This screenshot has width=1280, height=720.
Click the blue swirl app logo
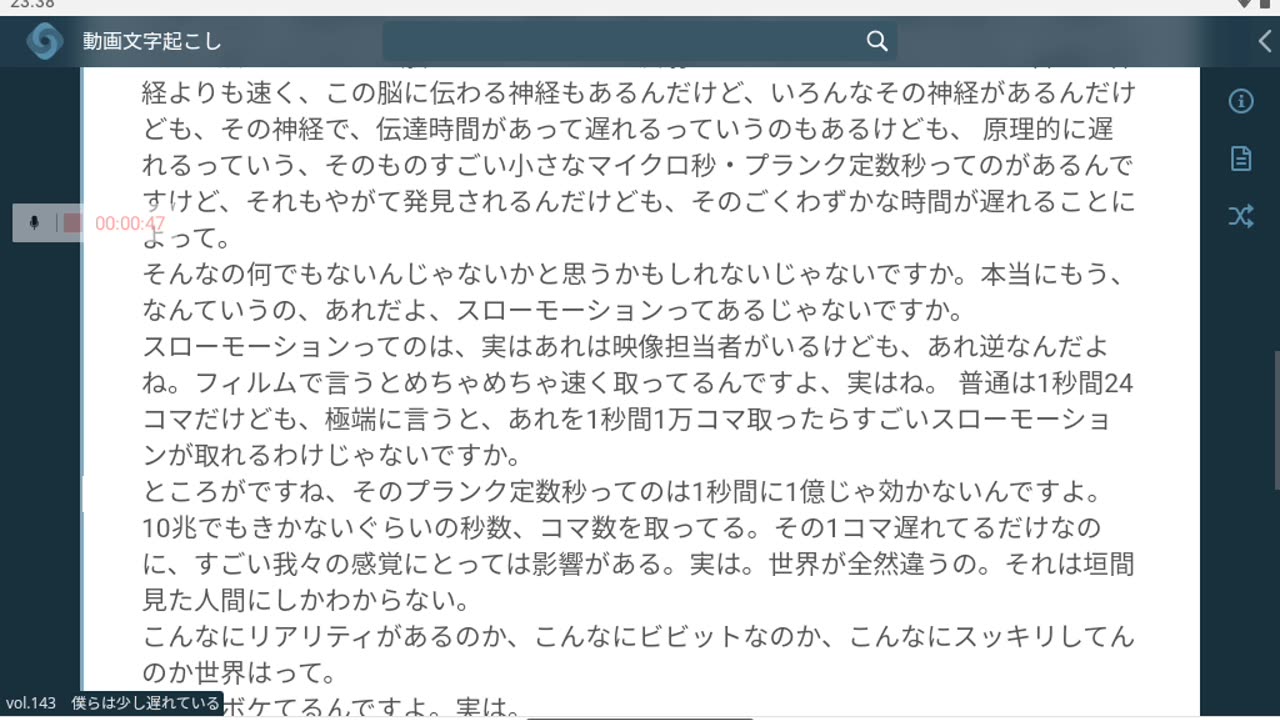click(45, 41)
